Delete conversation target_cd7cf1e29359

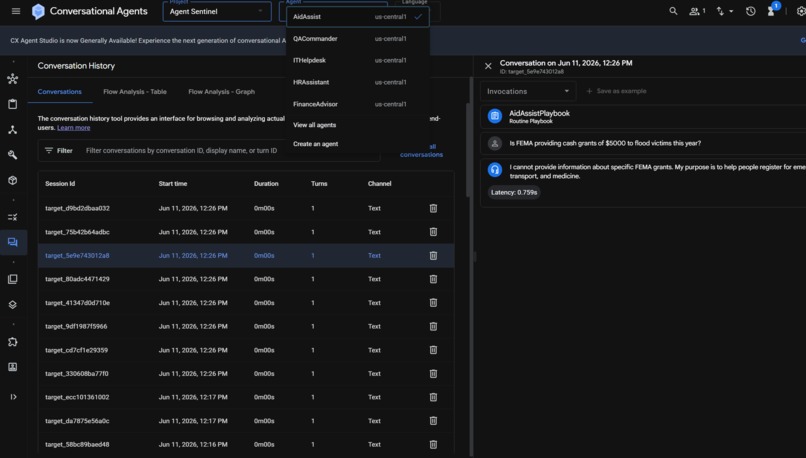click(x=433, y=350)
